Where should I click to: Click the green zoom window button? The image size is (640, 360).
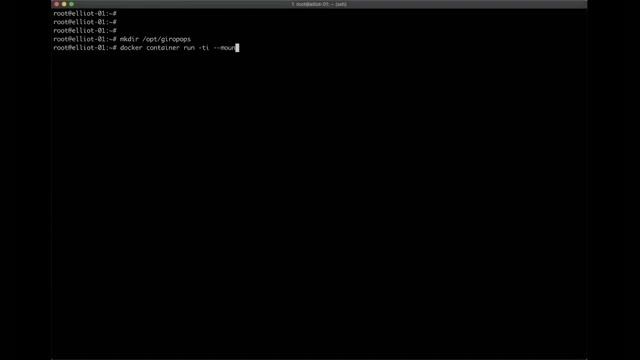pos(71,4)
